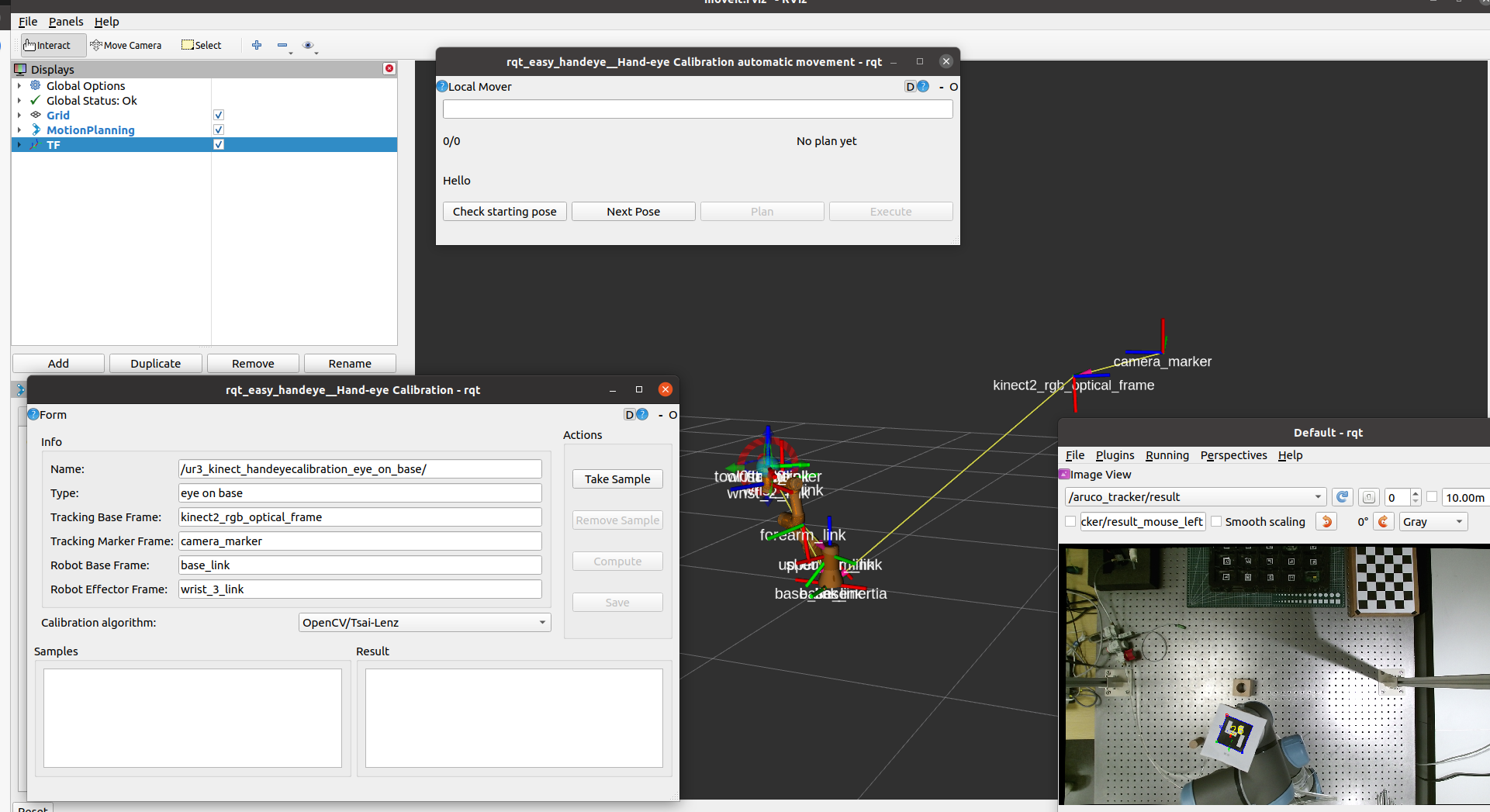Open the Panels menu in RViz

pos(66,22)
